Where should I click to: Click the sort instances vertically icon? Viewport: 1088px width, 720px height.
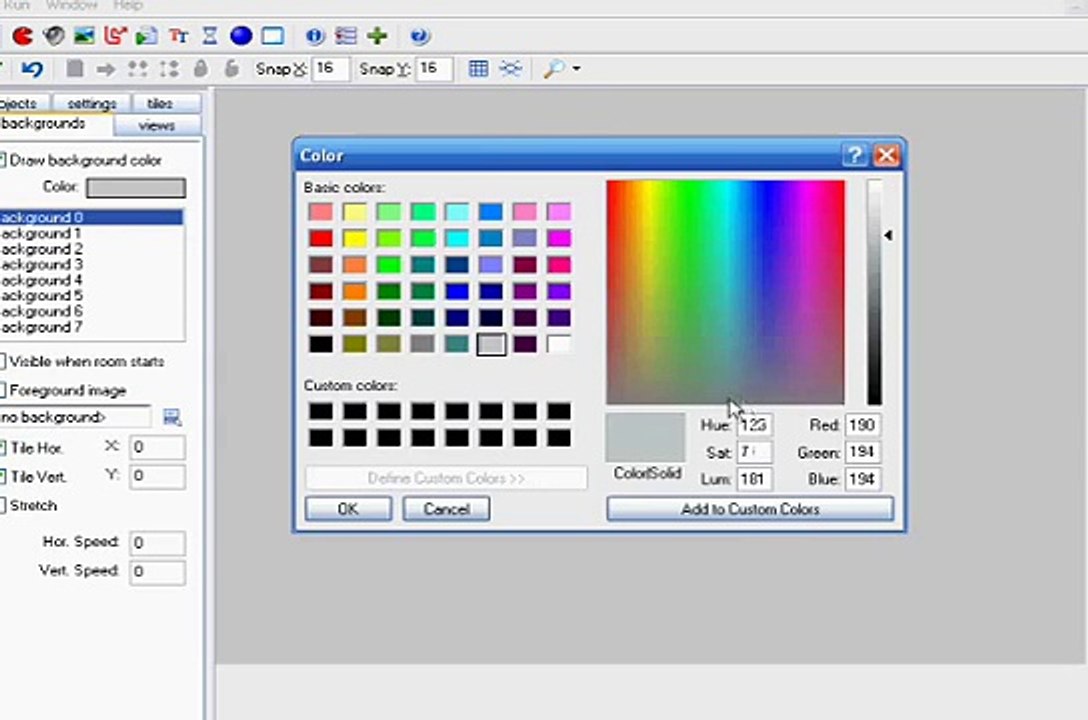tap(169, 69)
